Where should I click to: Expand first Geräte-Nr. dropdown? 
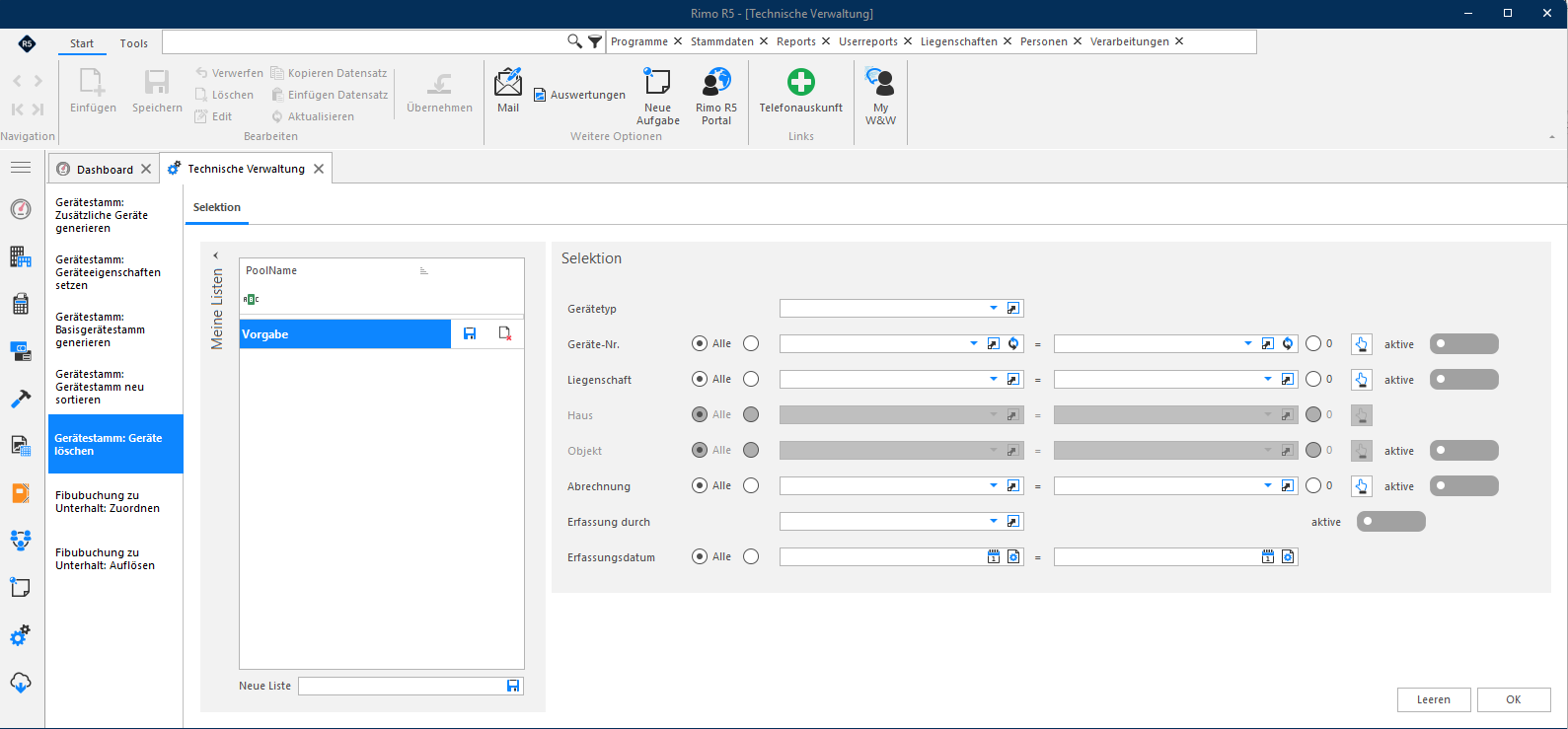[x=974, y=344]
